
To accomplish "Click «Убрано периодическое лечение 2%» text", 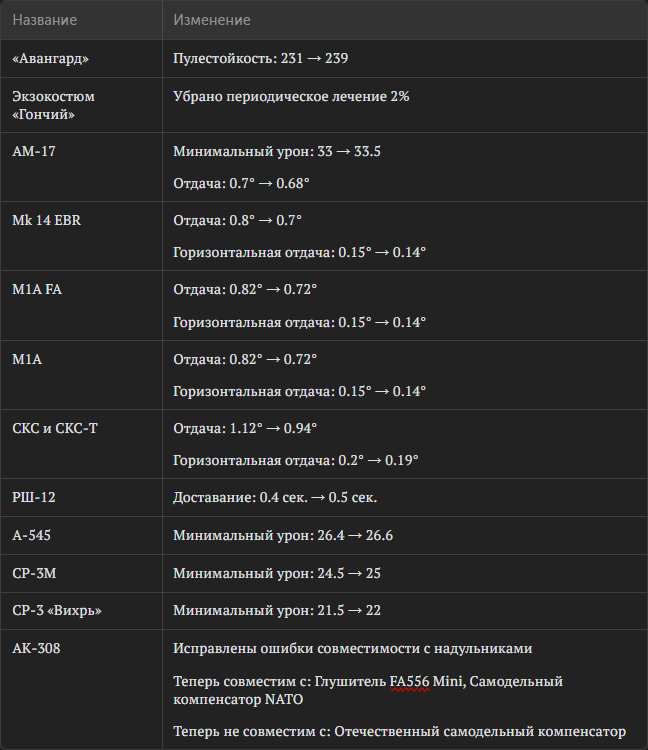I will point(291,96).
